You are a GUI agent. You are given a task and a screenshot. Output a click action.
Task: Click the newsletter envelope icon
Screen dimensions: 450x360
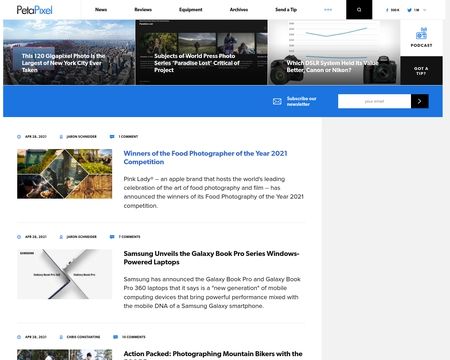point(277,101)
